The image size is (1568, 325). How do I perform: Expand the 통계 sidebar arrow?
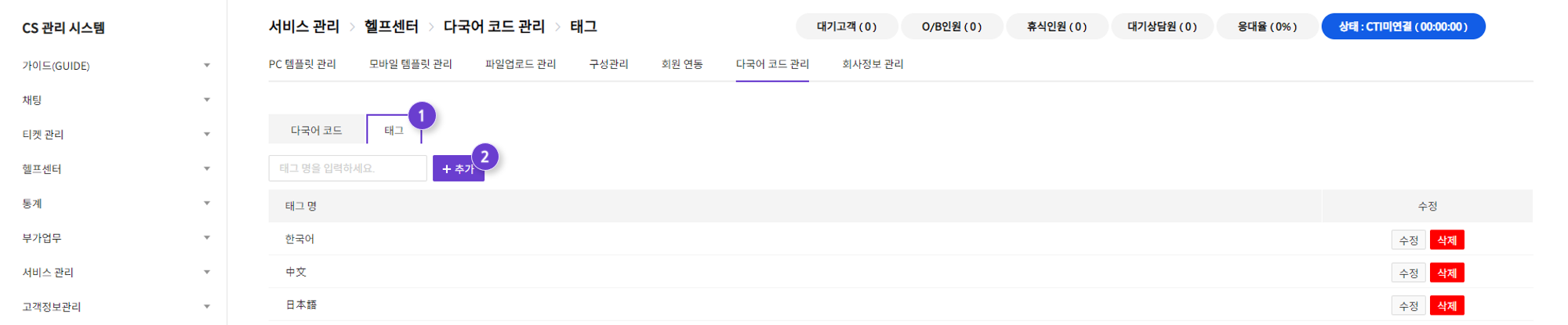[207, 204]
